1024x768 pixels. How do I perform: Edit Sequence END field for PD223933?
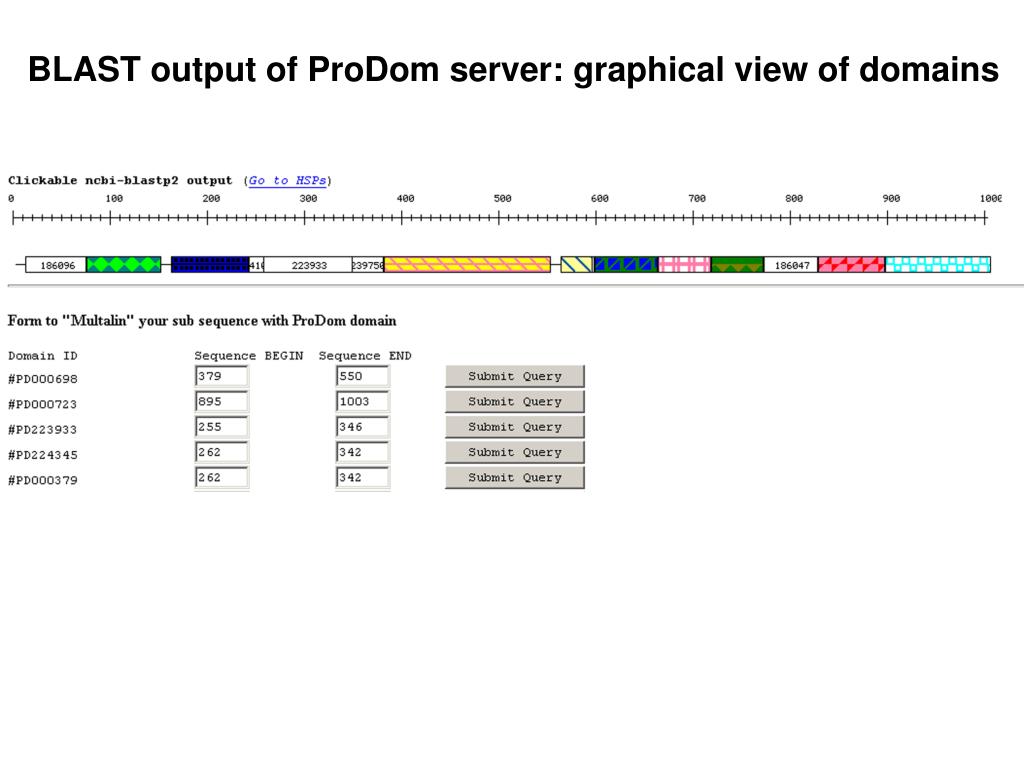pyautogui.click(x=362, y=427)
